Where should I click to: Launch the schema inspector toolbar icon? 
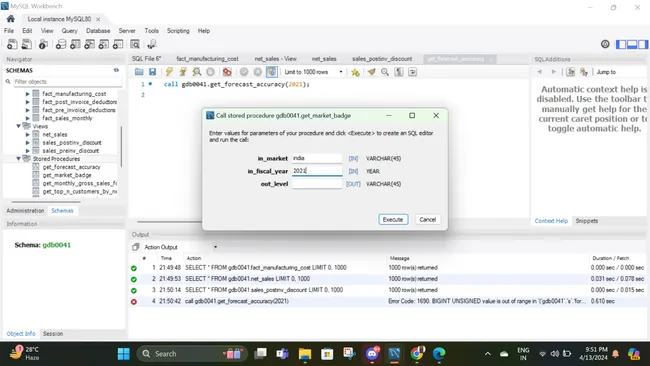[x=43, y=44]
